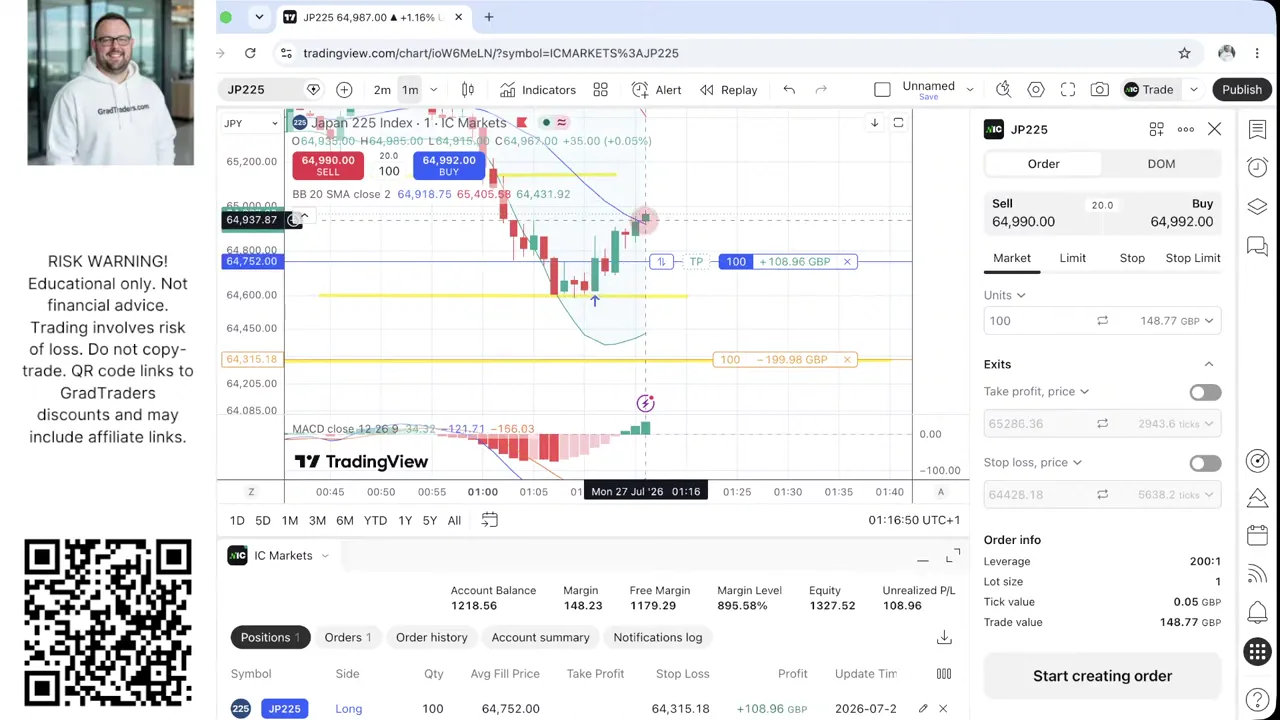
Task: Open the Notifications log tab
Action: click(658, 637)
